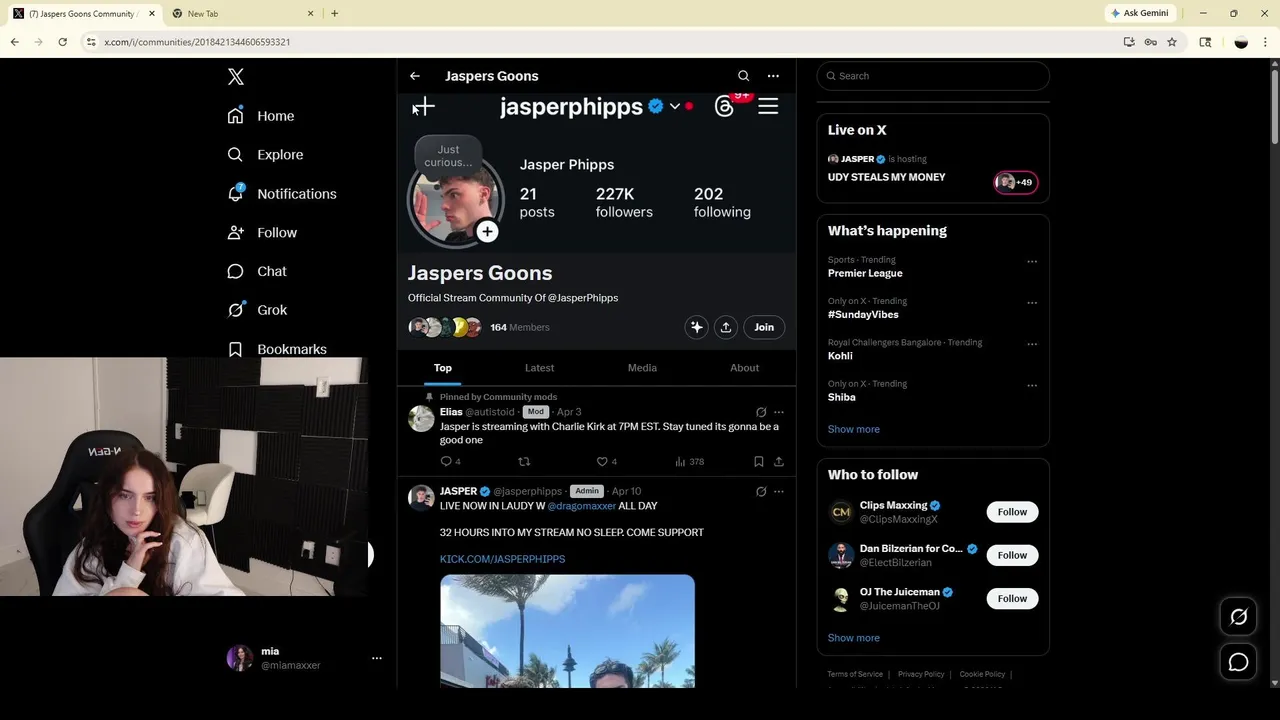
Task: Switch to the About tab
Action: 744,368
